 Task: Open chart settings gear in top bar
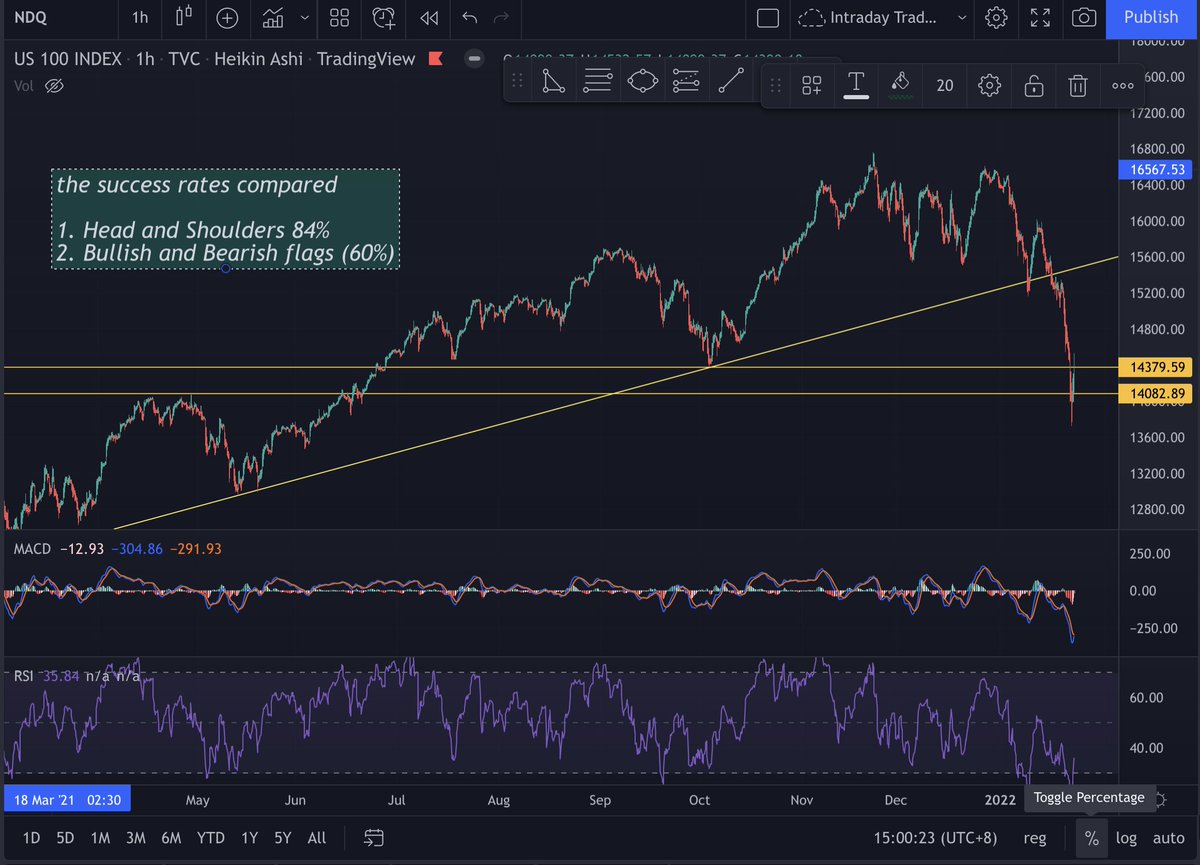[996, 17]
